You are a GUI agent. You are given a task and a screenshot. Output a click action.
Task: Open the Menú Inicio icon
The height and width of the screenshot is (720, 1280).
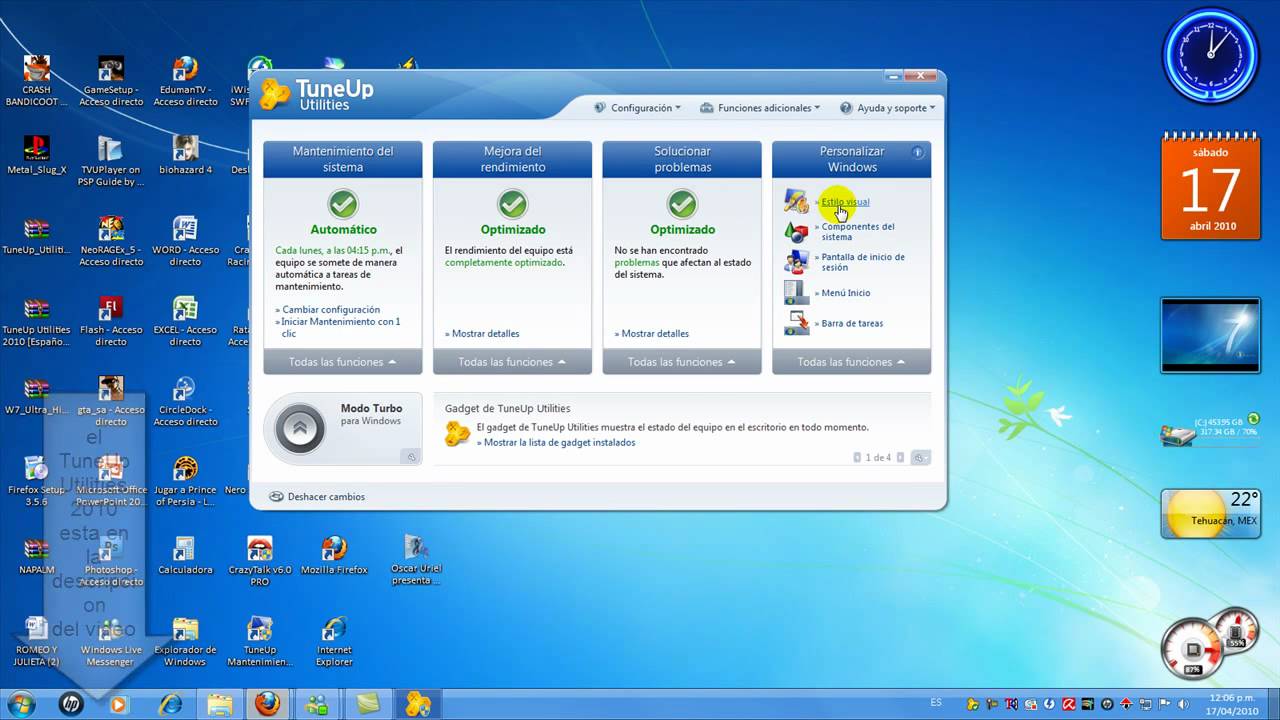(796, 293)
